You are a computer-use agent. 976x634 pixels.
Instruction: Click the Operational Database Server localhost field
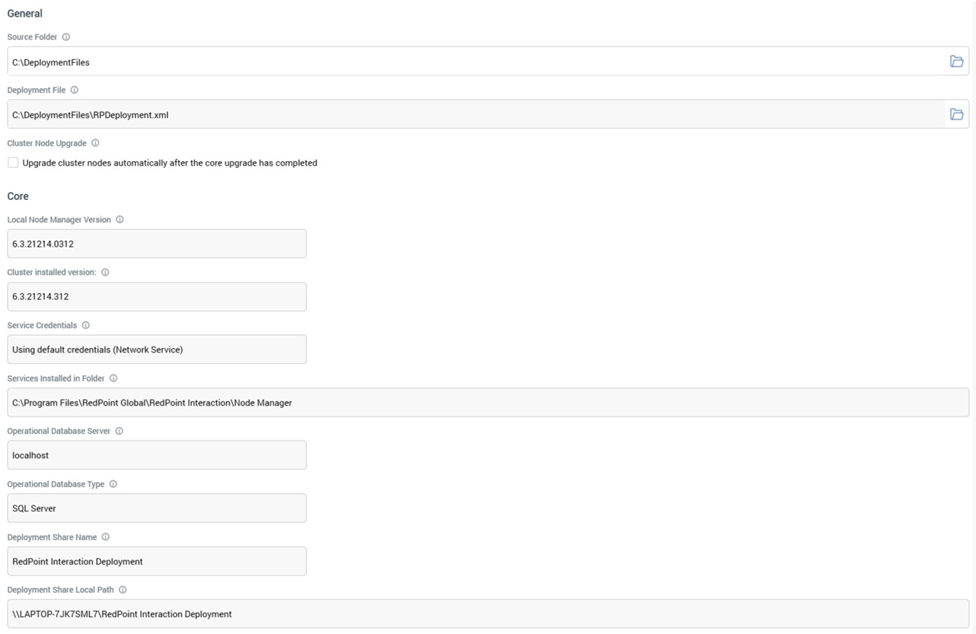point(156,455)
